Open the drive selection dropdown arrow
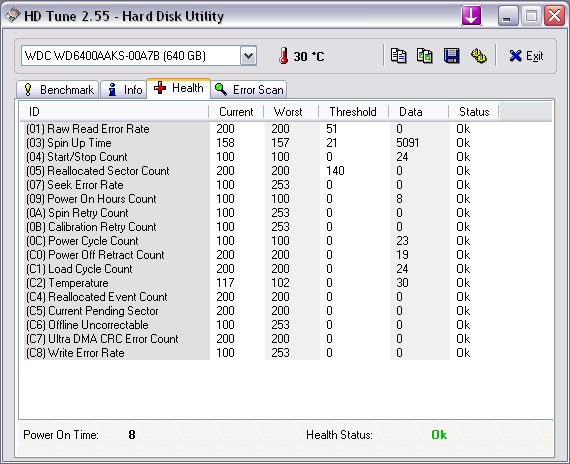Screen dimensions: 570x464 pos(248,56)
